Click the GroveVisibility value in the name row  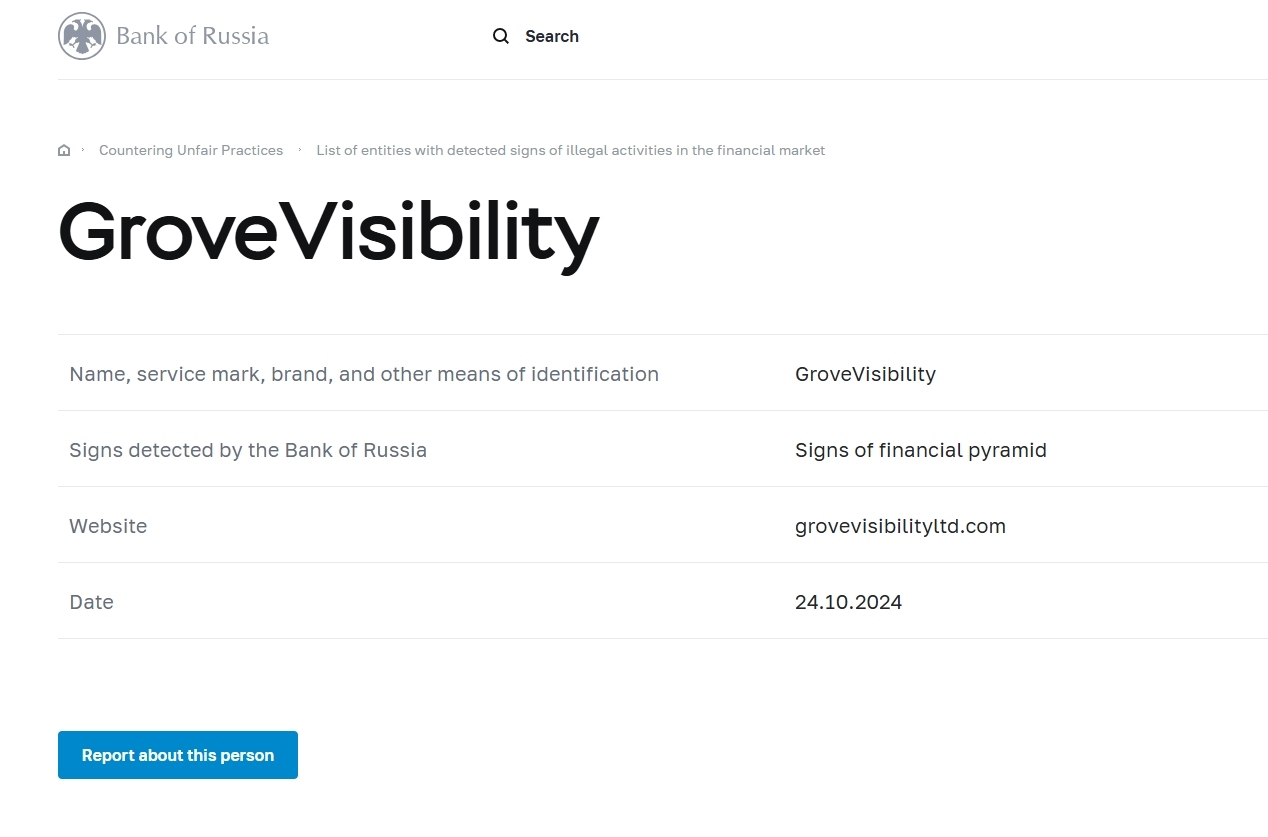coord(865,374)
